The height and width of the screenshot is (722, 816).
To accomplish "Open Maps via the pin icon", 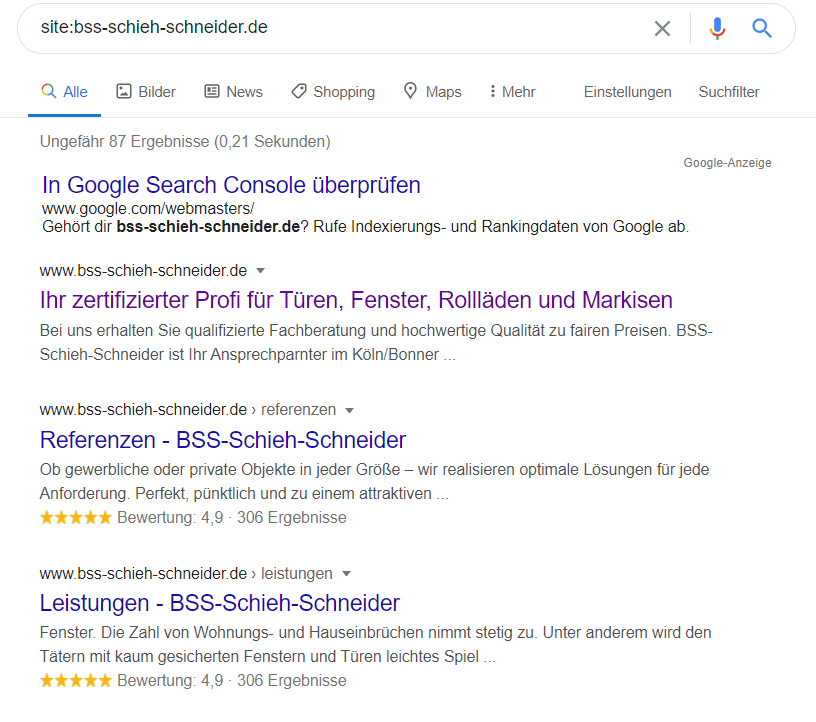I will 410,91.
